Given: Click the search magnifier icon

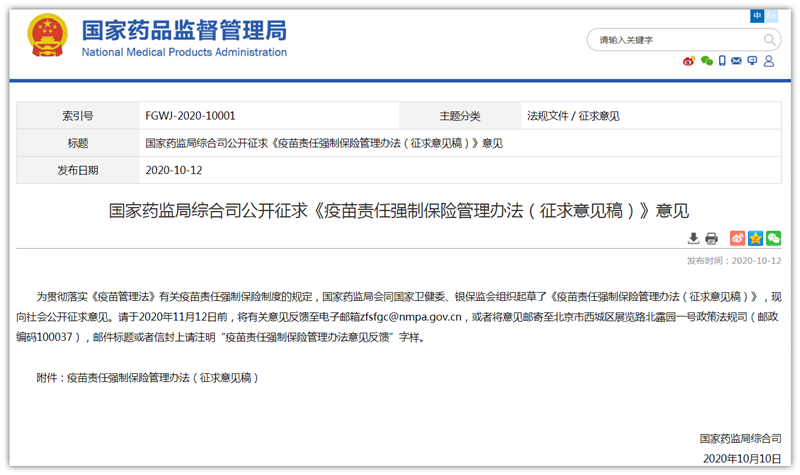Looking at the screenshot, I should coord(769,40).
